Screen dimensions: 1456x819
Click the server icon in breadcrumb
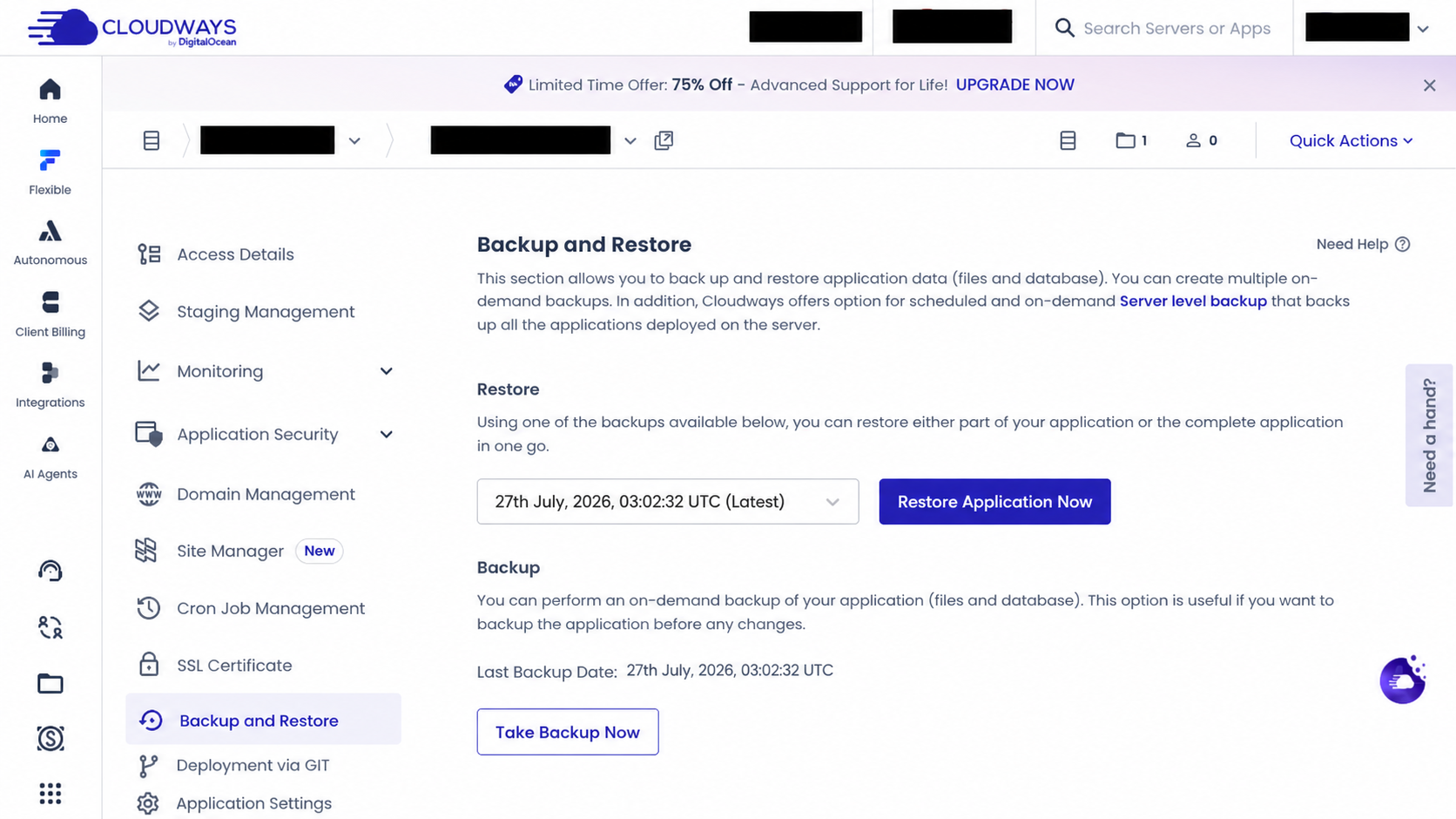click(152, 140)
